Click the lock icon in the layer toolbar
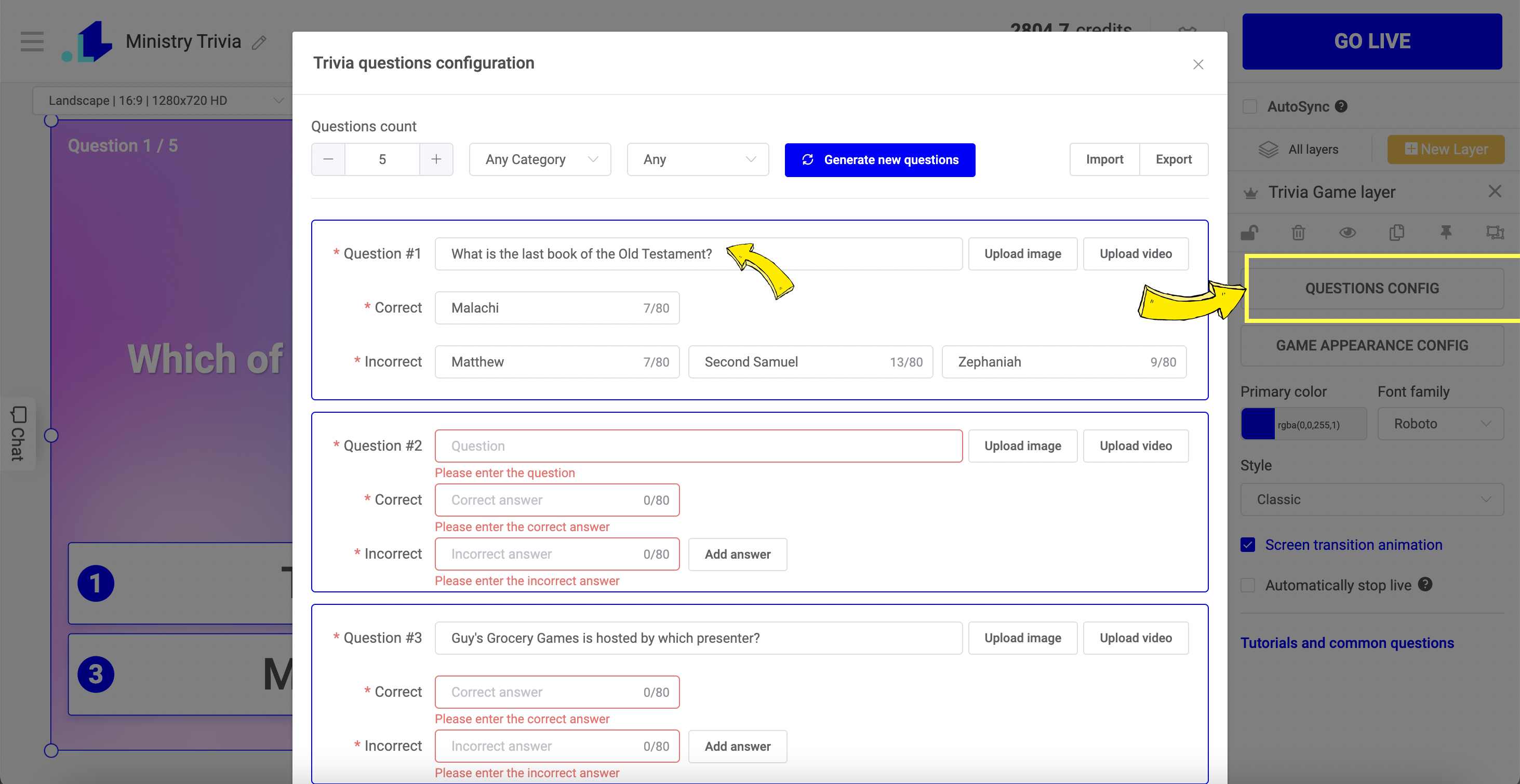1520x784 pixels. coord(1249,233)
